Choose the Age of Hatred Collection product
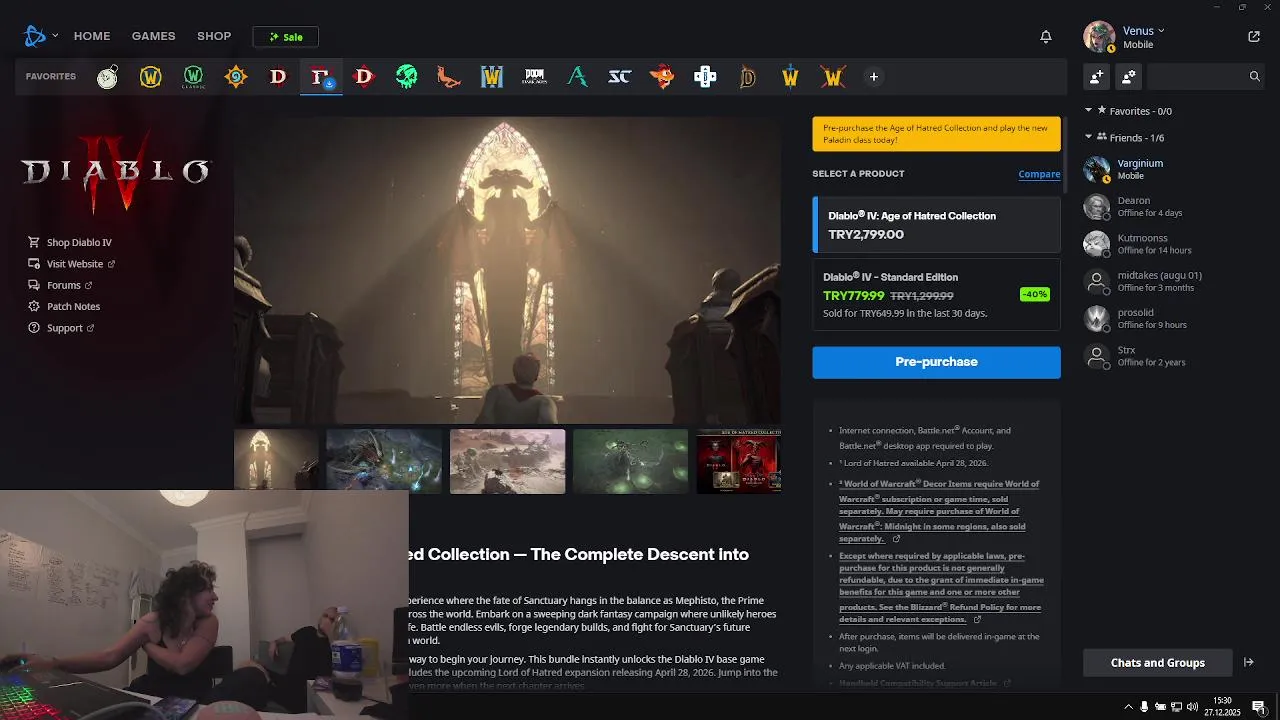 tap(936, 225)
